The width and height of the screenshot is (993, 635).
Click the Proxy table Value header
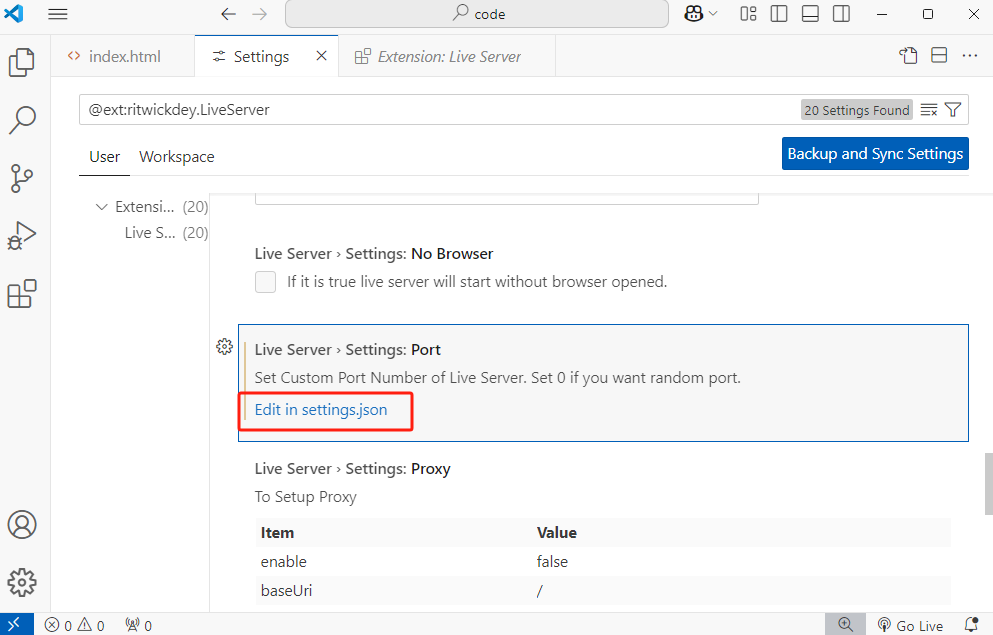pyautogui.click(x=557, y=533)
